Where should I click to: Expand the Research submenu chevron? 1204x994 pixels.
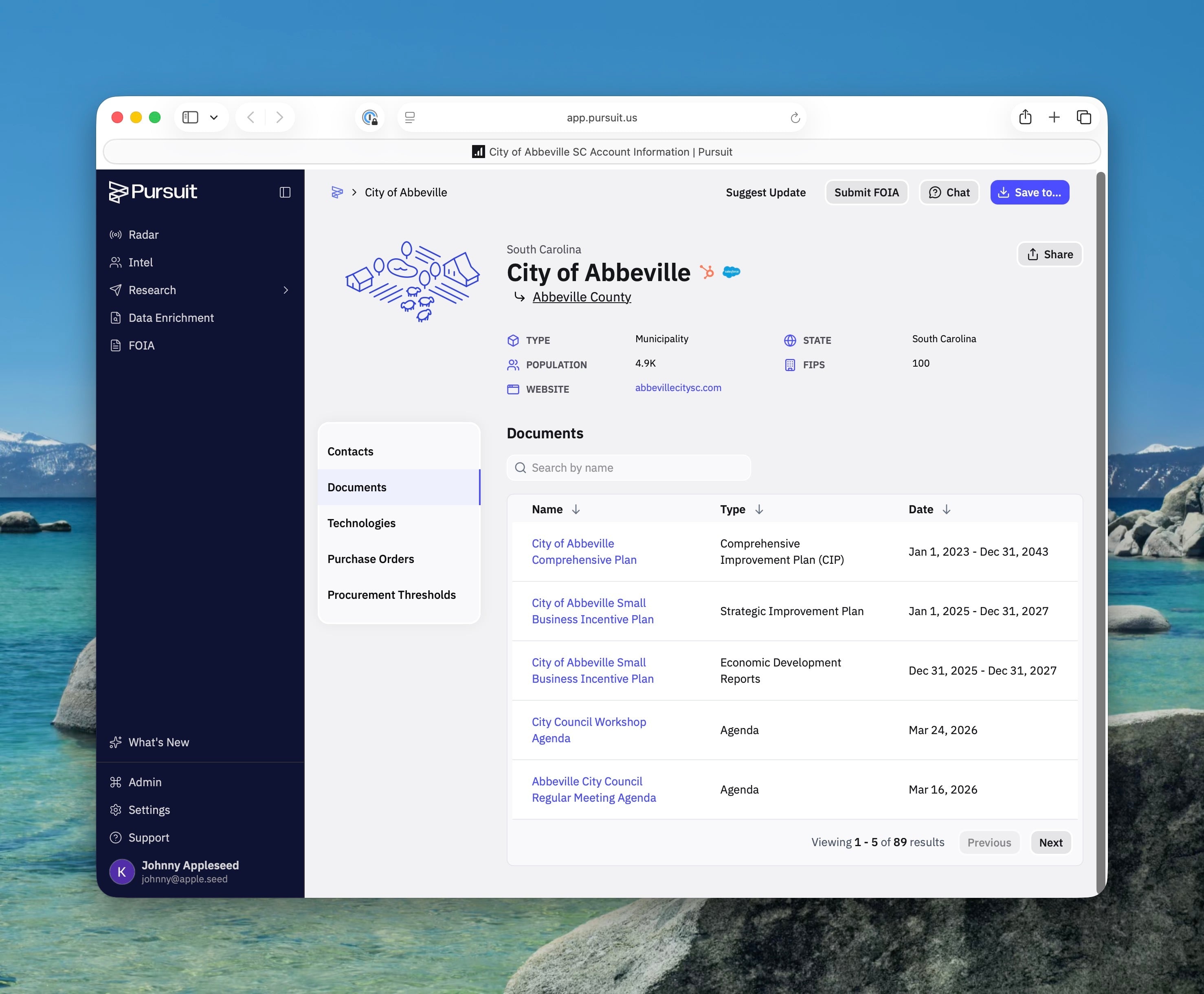click(286, 290)
